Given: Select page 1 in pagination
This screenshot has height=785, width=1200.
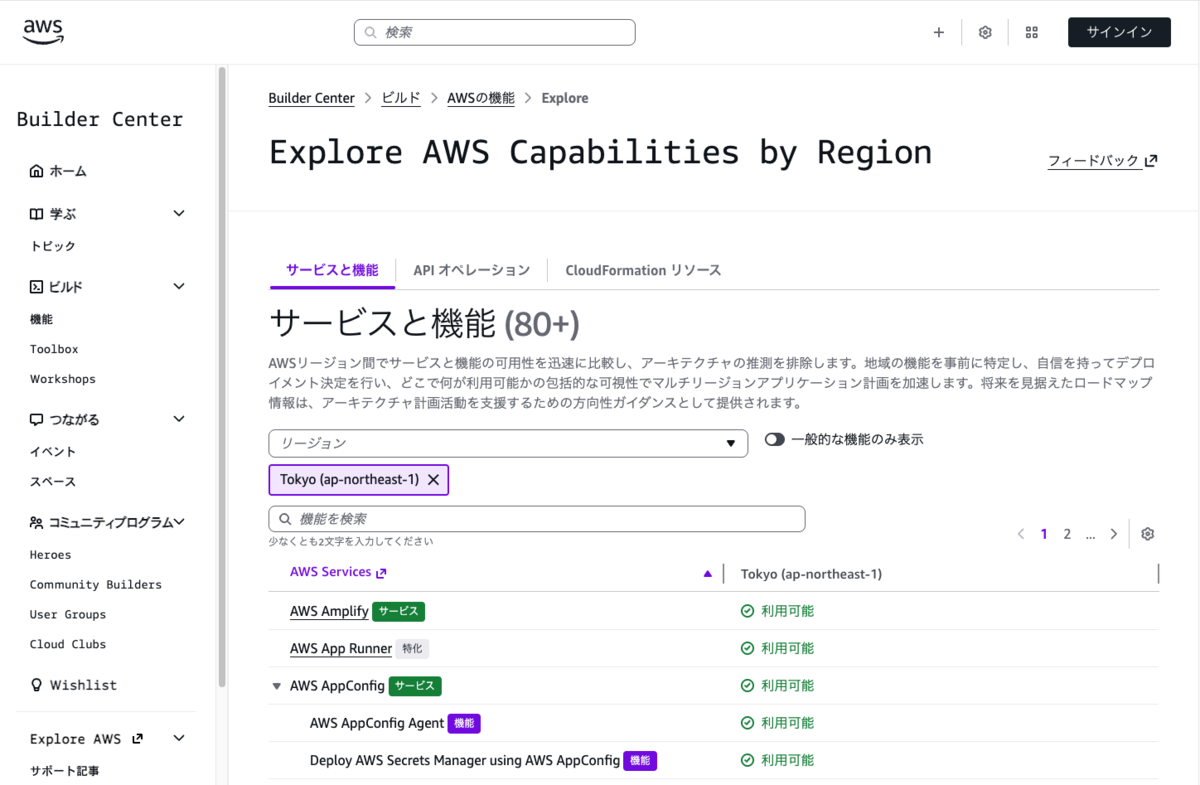Looking at the screenshot, I should [x=1044, y=534].
